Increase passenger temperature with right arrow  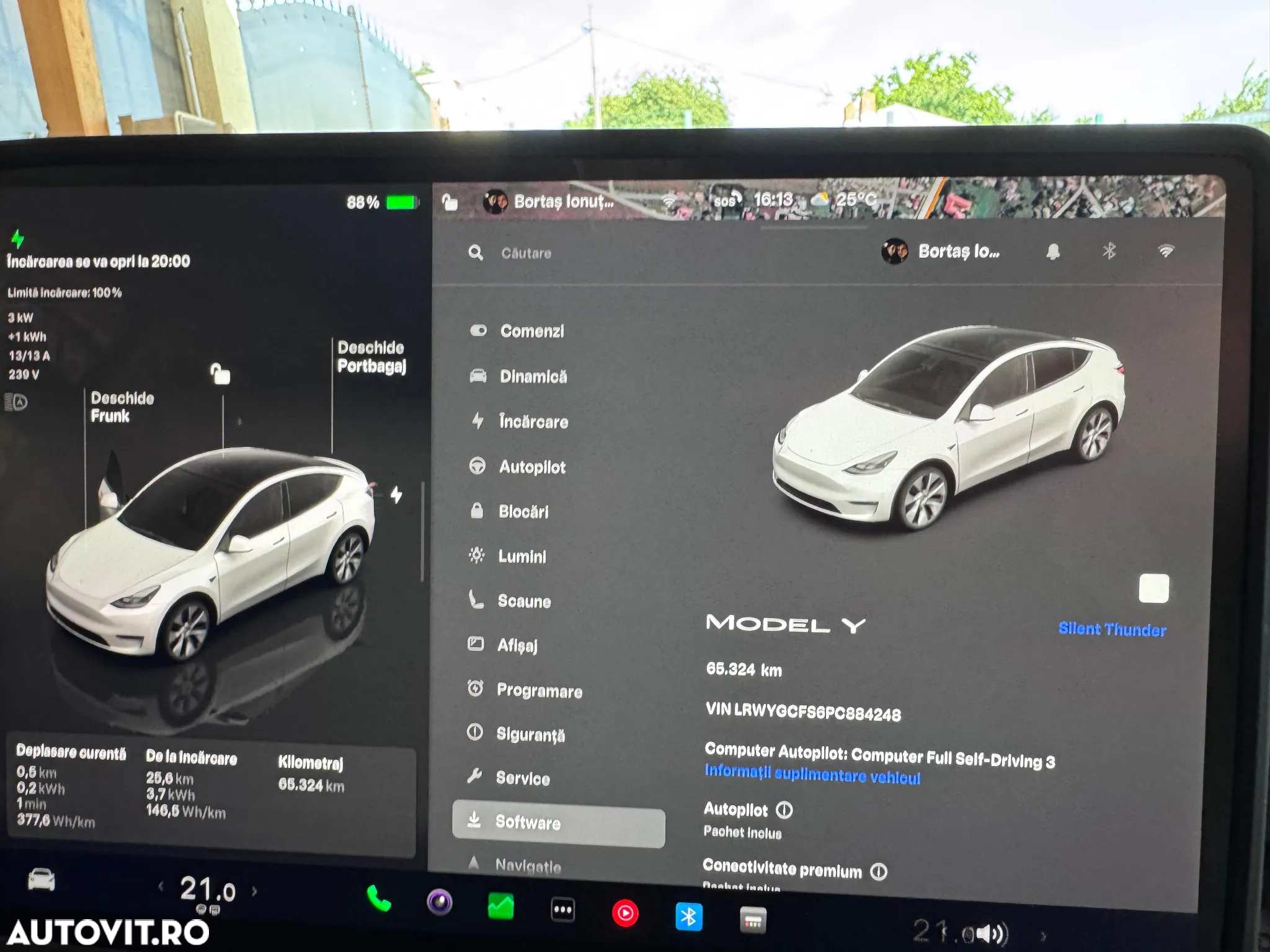coord(1044,935)
